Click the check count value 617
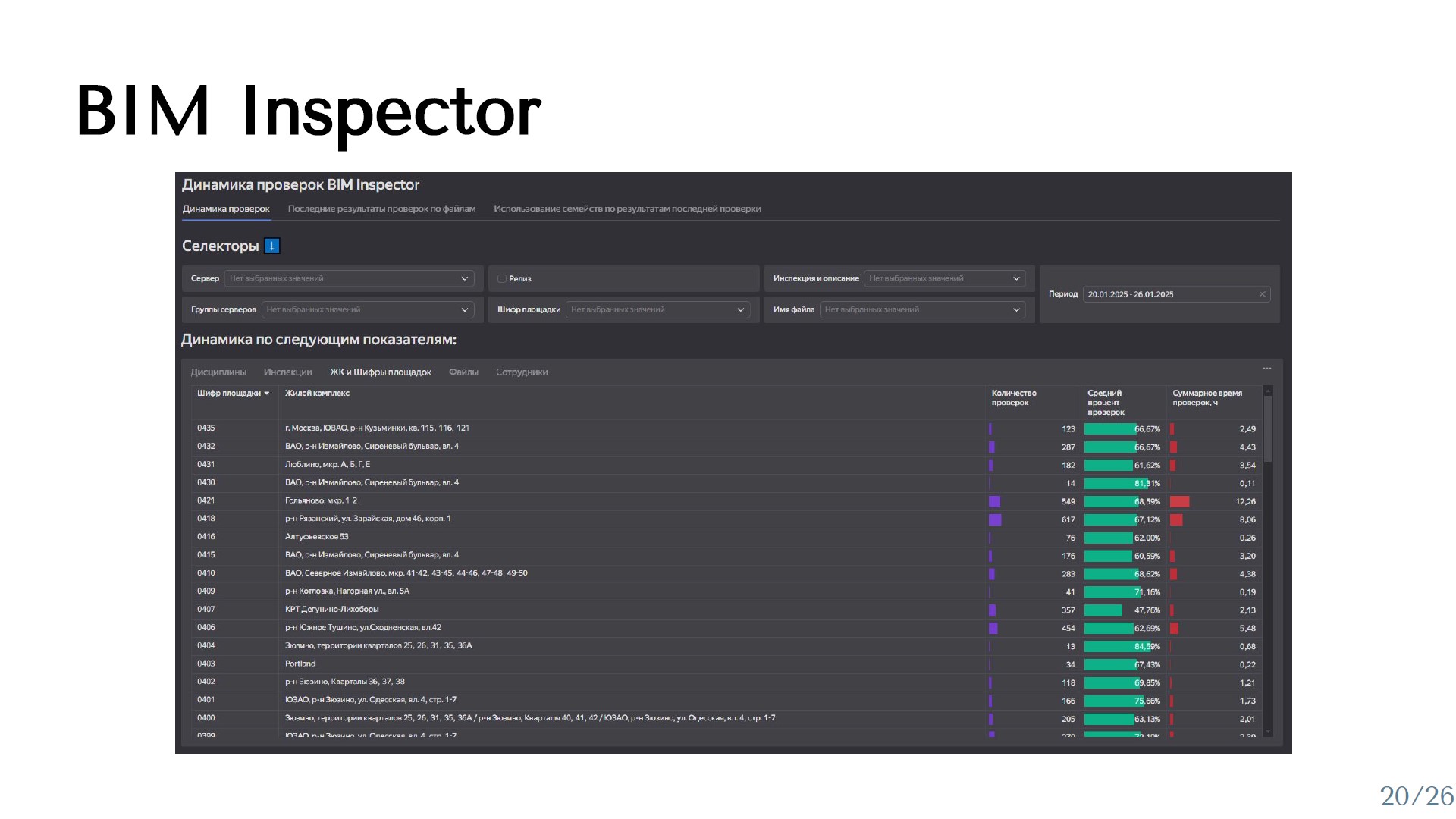The height and width of the screenshot is (819, 1456). point(1068,520)
